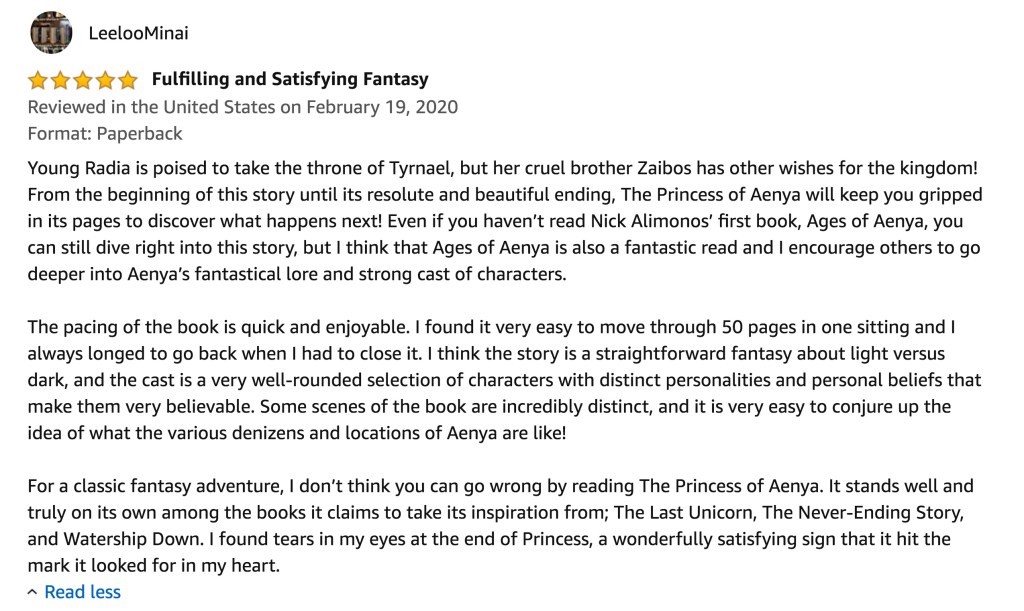The height and width of the screenshot is (611, 1024).
Task: Click the second gold rating star
Action: click(60, 80)
